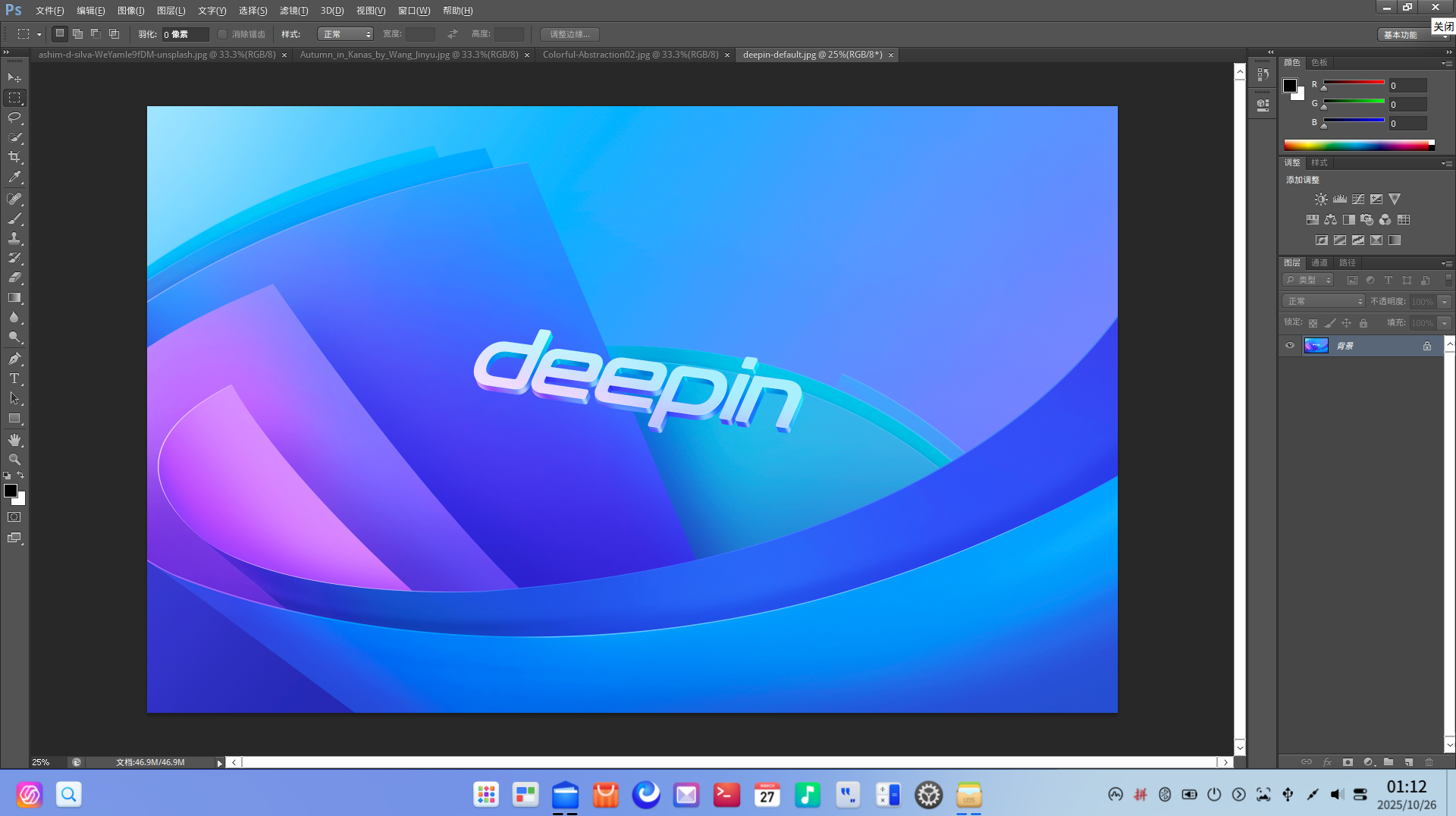Select the Clone Stamp tool
Viewport: 1456px width, 816px height.
14,238
